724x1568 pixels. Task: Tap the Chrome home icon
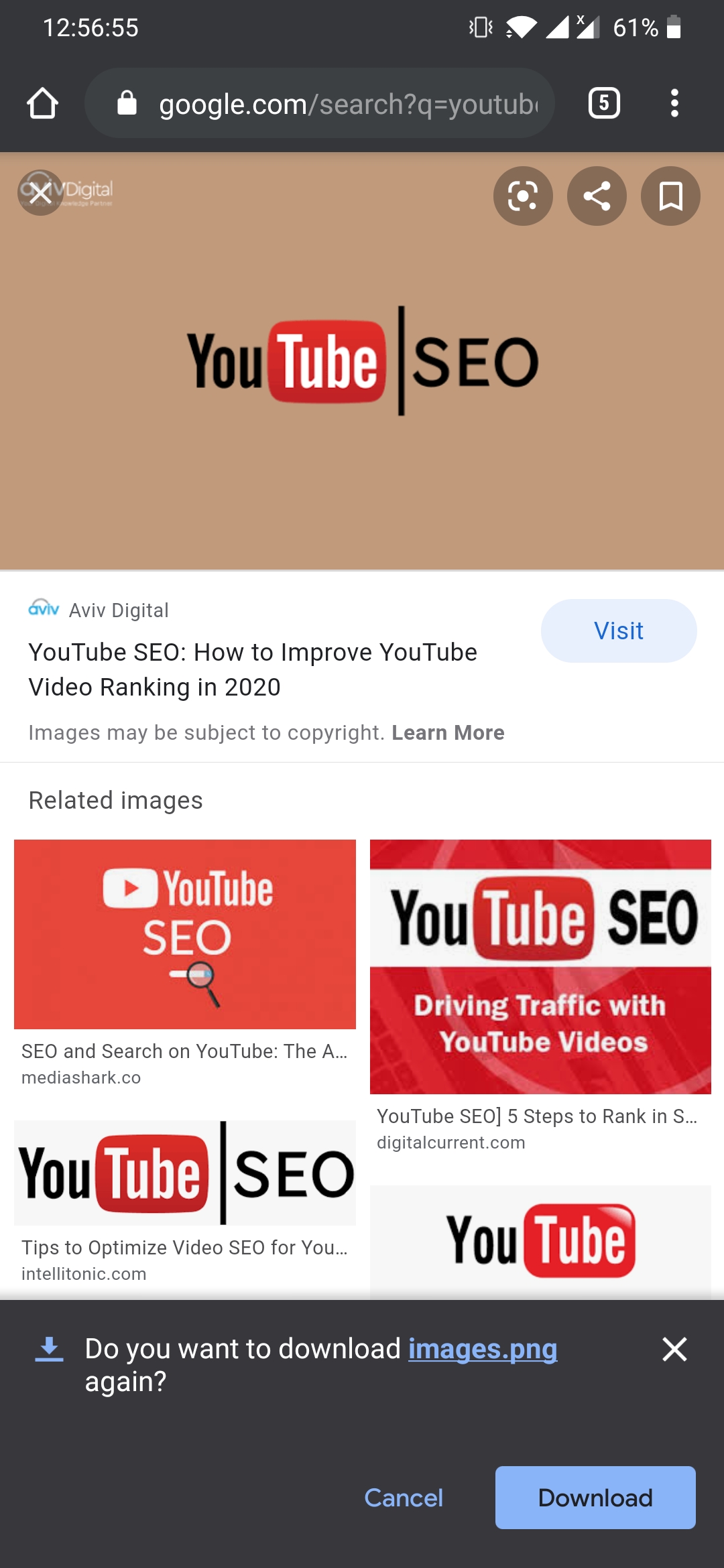click(x=42, y=103)
